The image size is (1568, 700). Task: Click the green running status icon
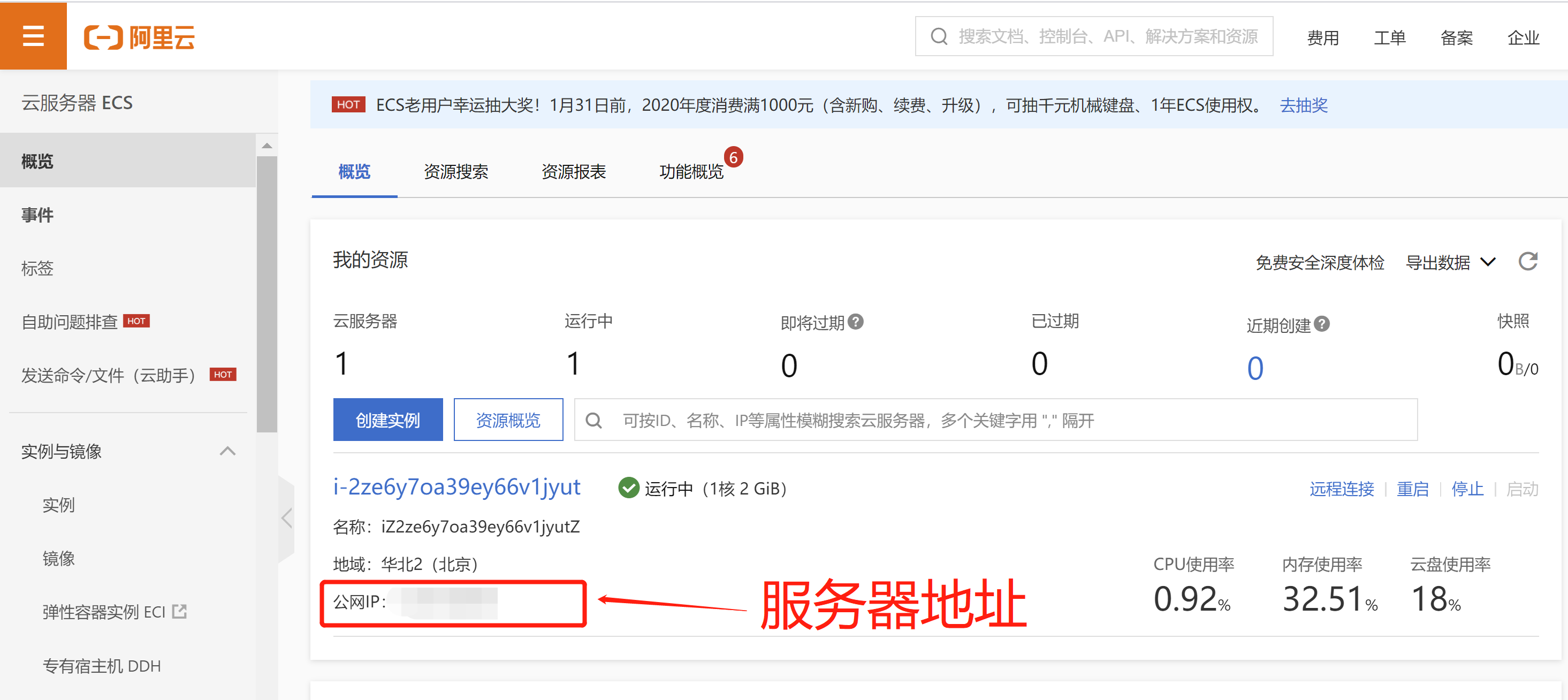[628, 488]
